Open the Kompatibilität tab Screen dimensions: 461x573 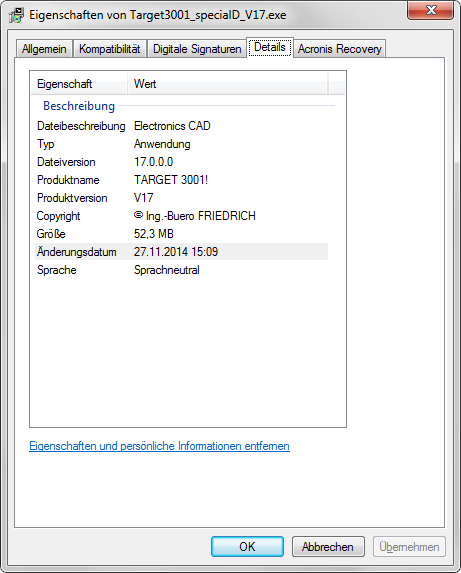pyautogui.click(x=110, y=49)
